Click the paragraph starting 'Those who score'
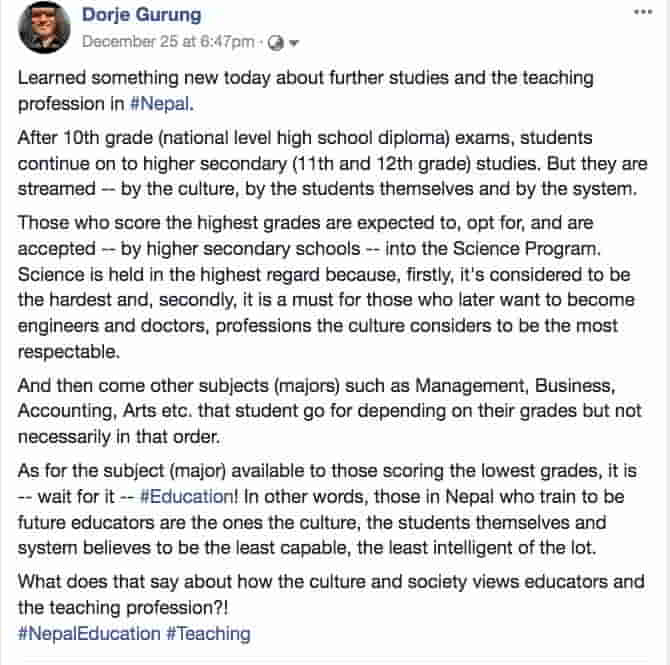 (326, 287)
